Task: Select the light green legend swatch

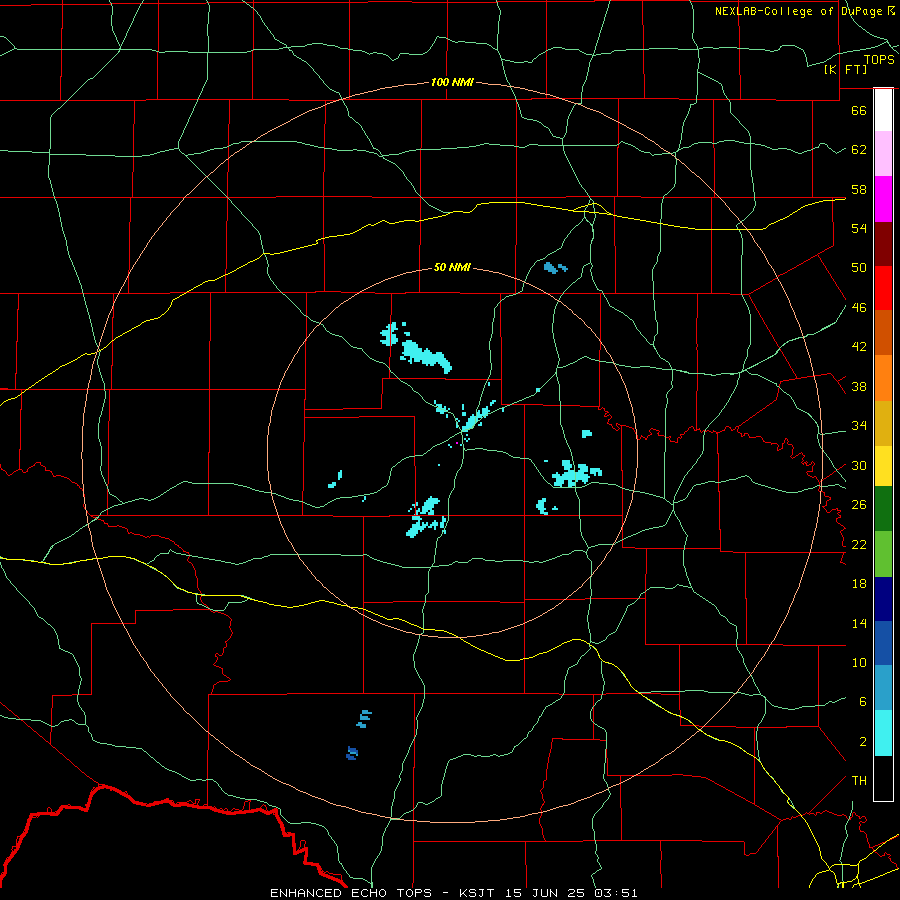Action: (883, 554)
